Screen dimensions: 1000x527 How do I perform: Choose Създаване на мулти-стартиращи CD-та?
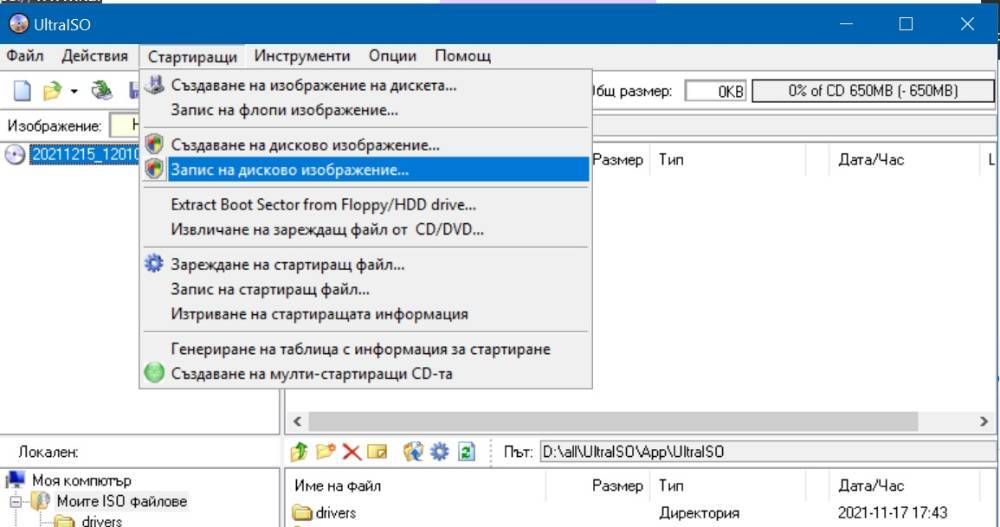(x=365, y=373)
